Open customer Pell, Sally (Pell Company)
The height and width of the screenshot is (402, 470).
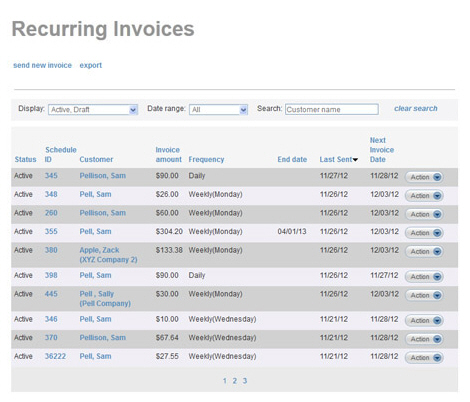[105, 299]
